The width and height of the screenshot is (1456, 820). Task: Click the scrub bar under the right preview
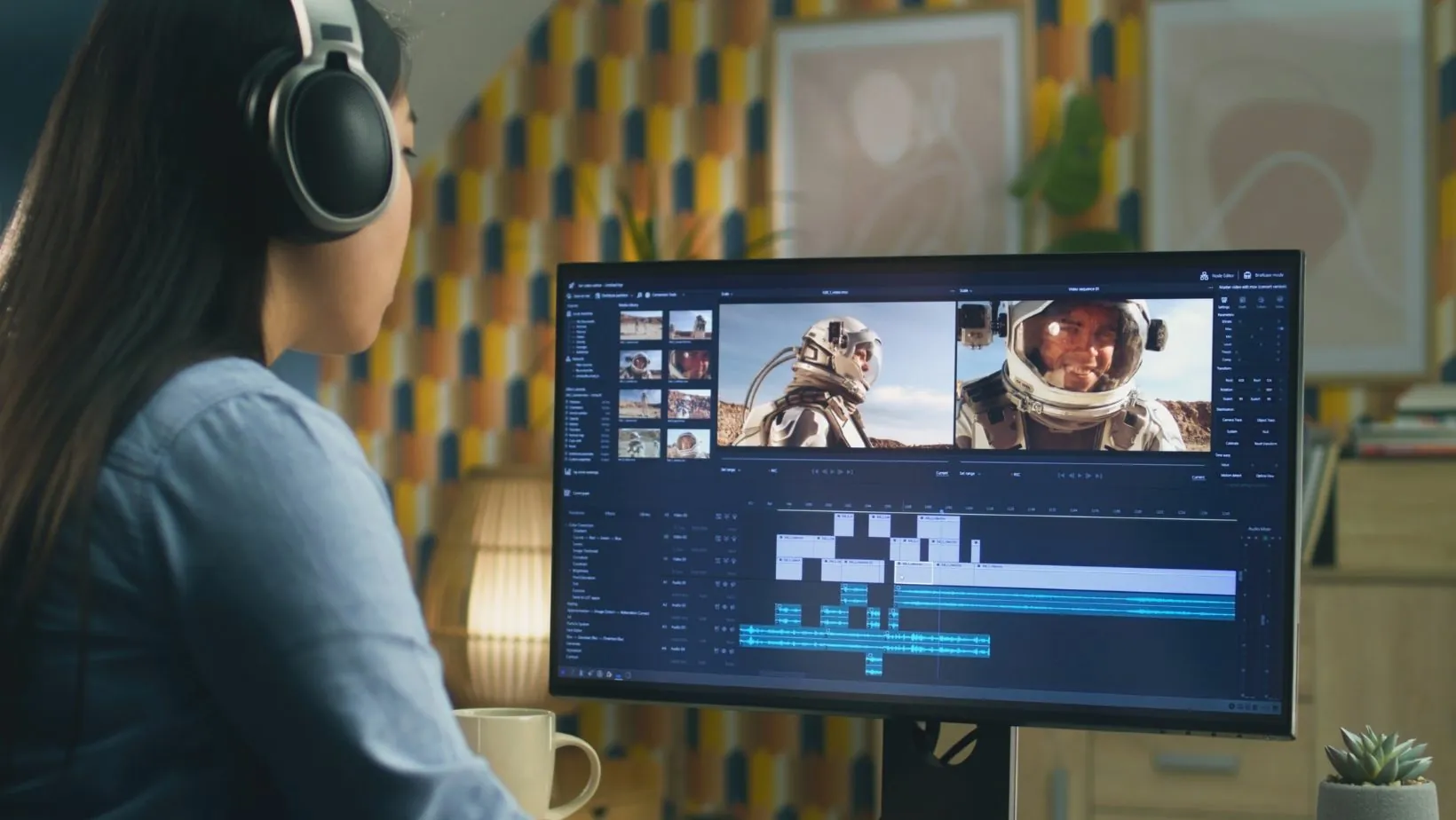1082,464
